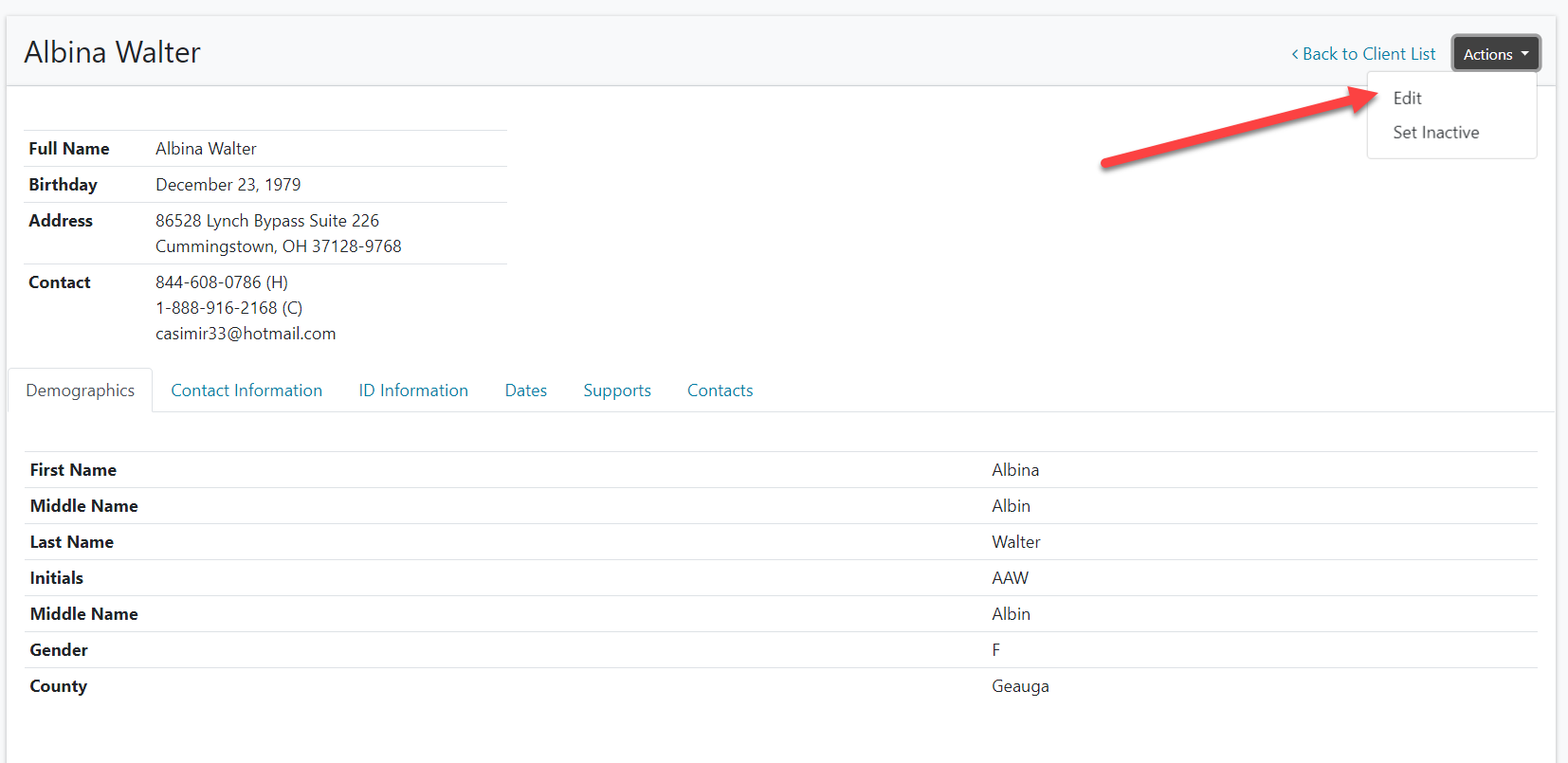This screenshot has width=1568, height=763.
Task: Switch to the Dates tab
Action: click(525, 391)
